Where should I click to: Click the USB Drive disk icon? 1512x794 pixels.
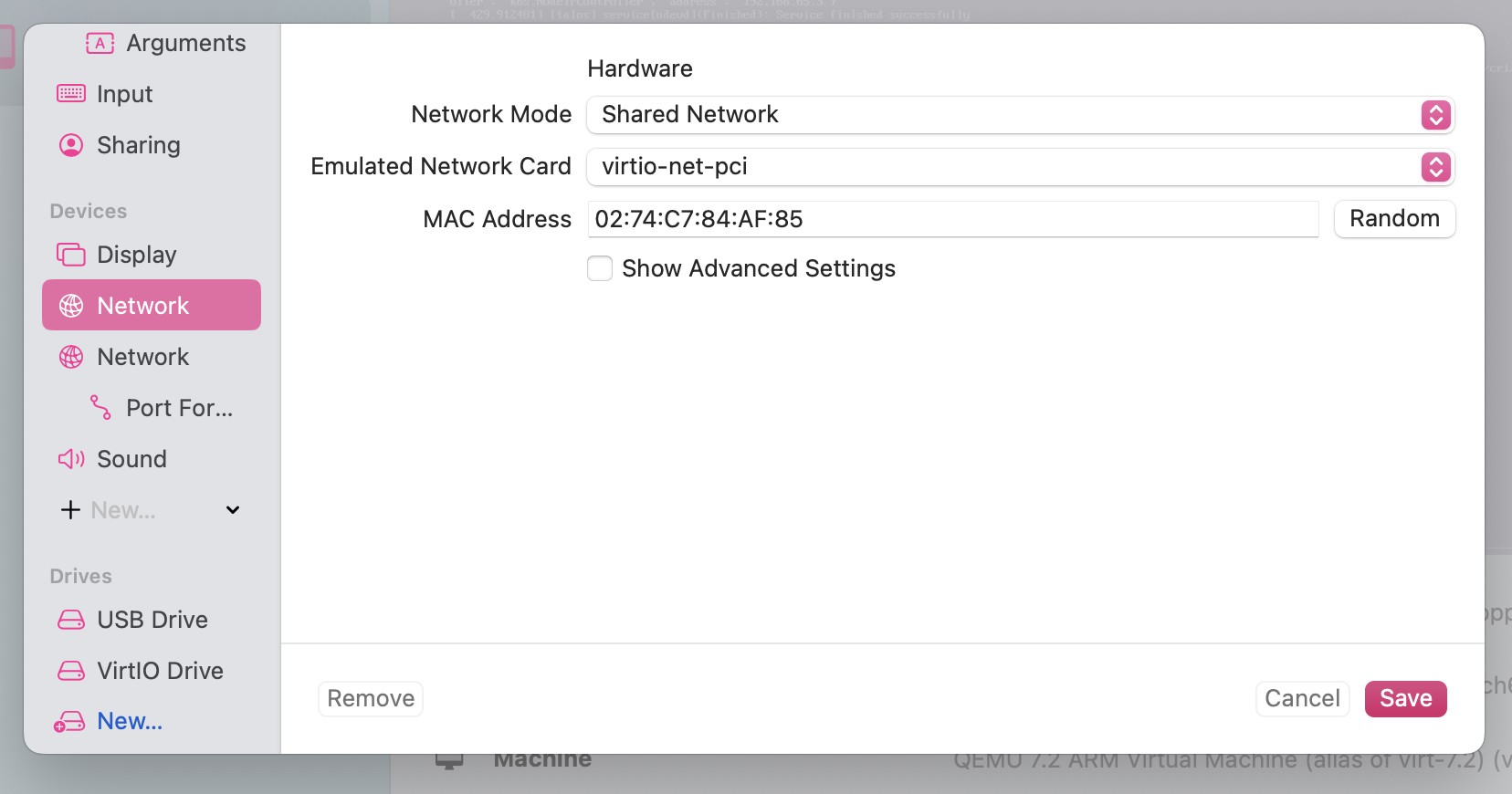[71, 620]
